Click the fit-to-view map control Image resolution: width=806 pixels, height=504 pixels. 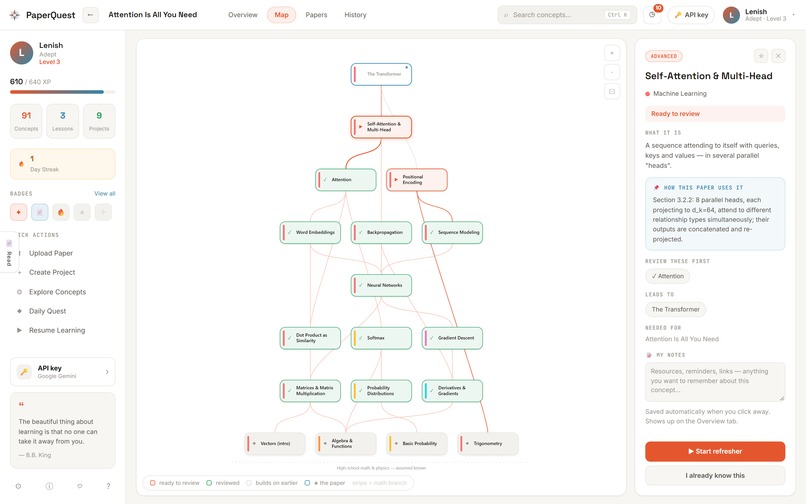[612, 92]
